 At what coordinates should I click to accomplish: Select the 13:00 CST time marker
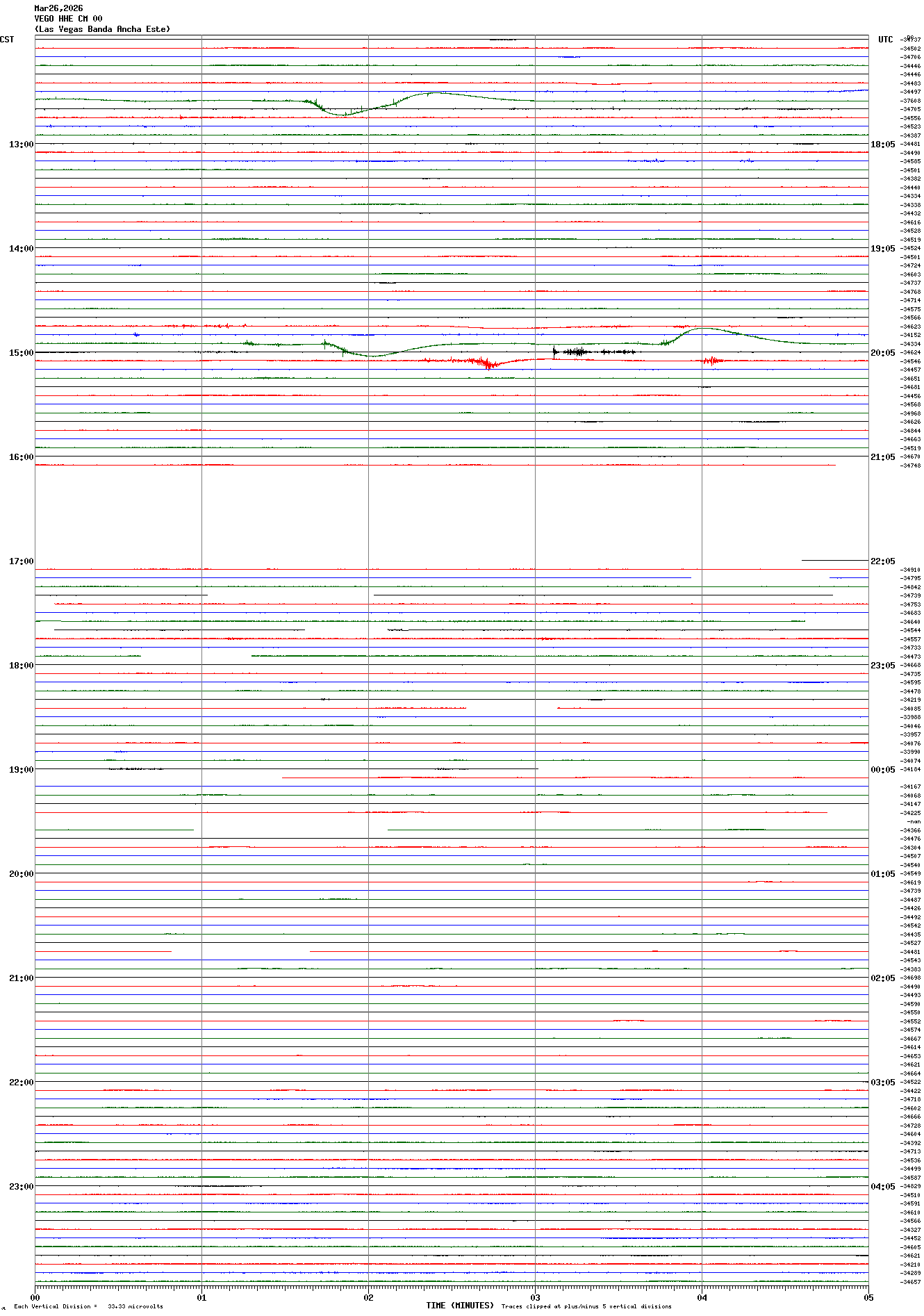pos(21,145)
